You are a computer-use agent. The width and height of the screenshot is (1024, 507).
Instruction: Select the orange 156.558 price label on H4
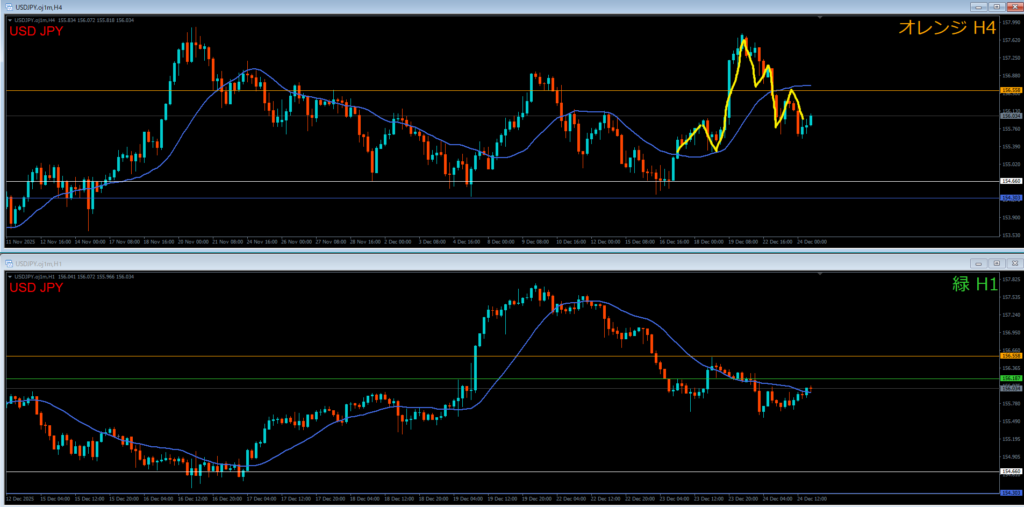coord(1010,91)
